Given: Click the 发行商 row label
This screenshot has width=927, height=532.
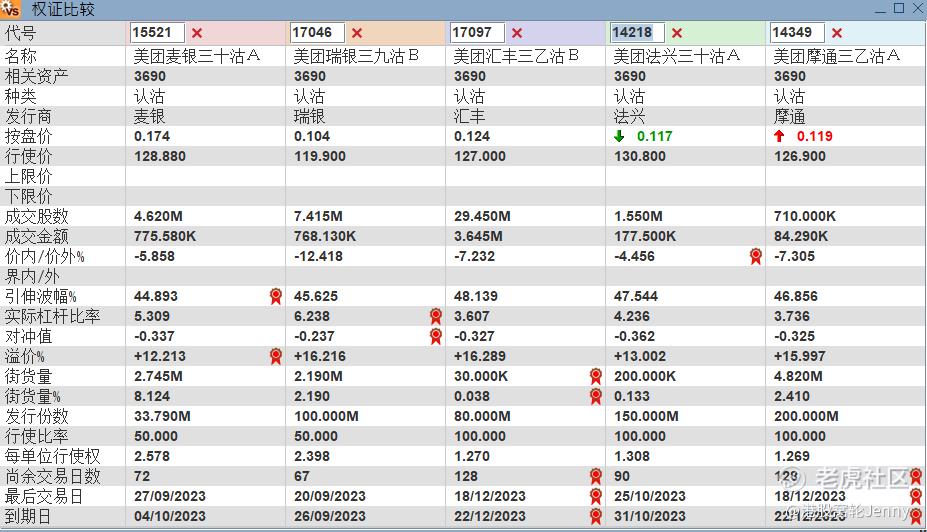Looking at the screenshot, I should pos(28,116).
